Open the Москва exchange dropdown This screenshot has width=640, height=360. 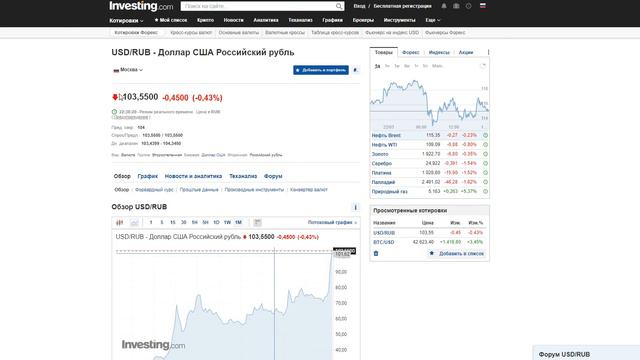tap(128, 70)
